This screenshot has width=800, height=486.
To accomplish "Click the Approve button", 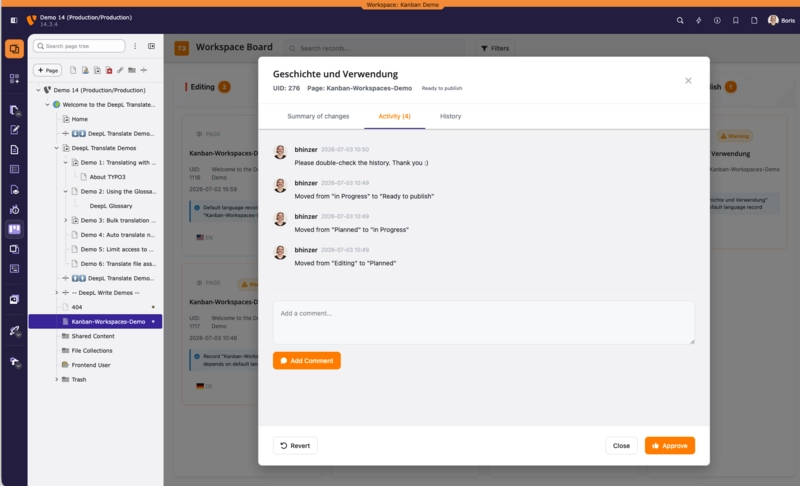I will click(670, 446).
